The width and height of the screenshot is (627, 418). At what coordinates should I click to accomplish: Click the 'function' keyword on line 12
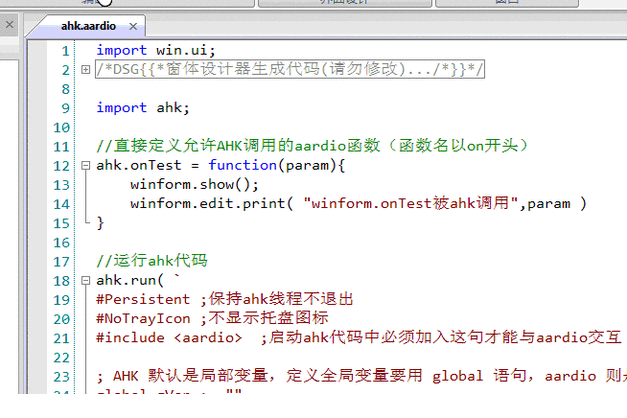pyautogui.click(x=243, y=165)
